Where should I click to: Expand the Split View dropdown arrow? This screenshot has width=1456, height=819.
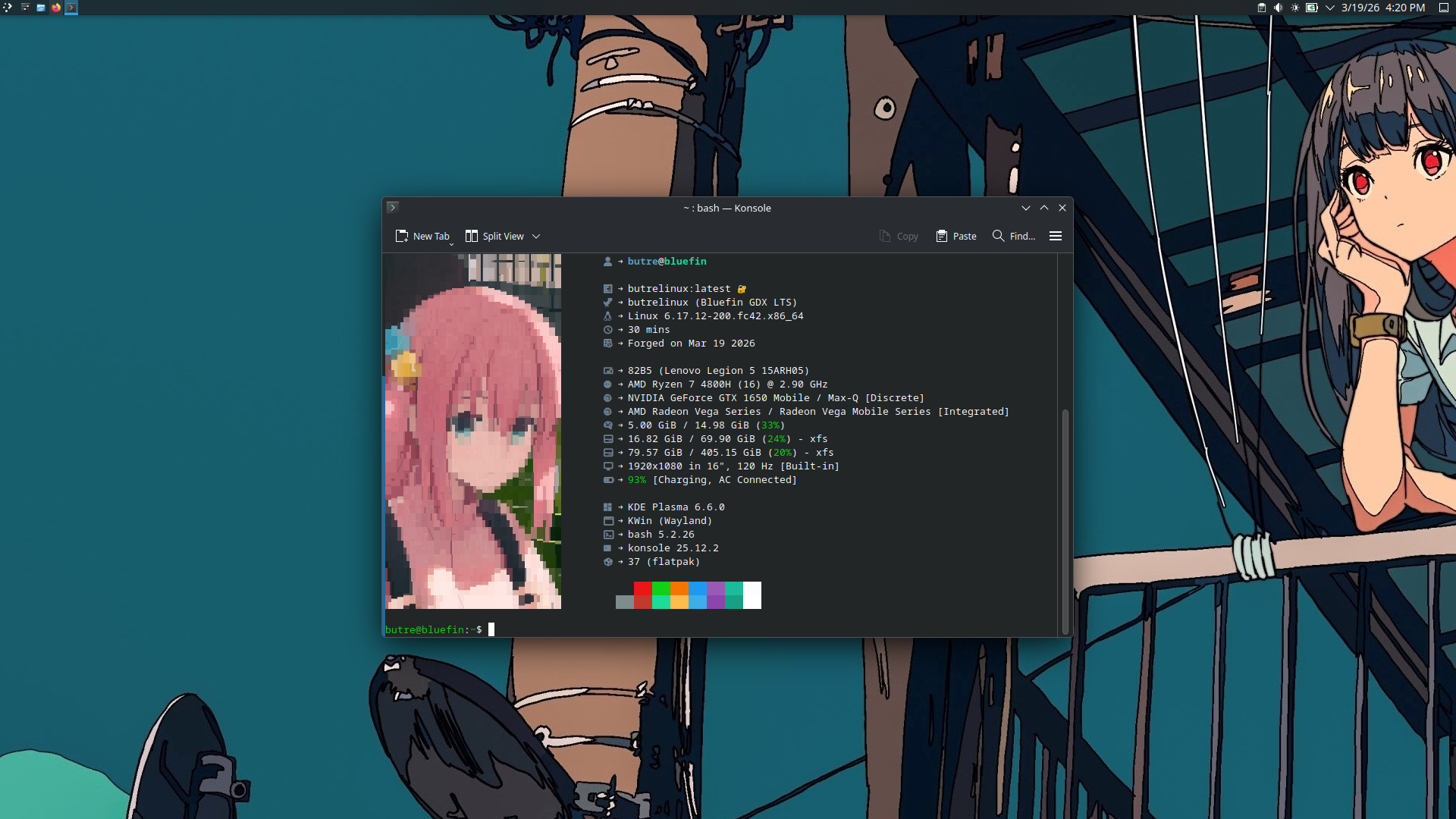tap(536, 236)
